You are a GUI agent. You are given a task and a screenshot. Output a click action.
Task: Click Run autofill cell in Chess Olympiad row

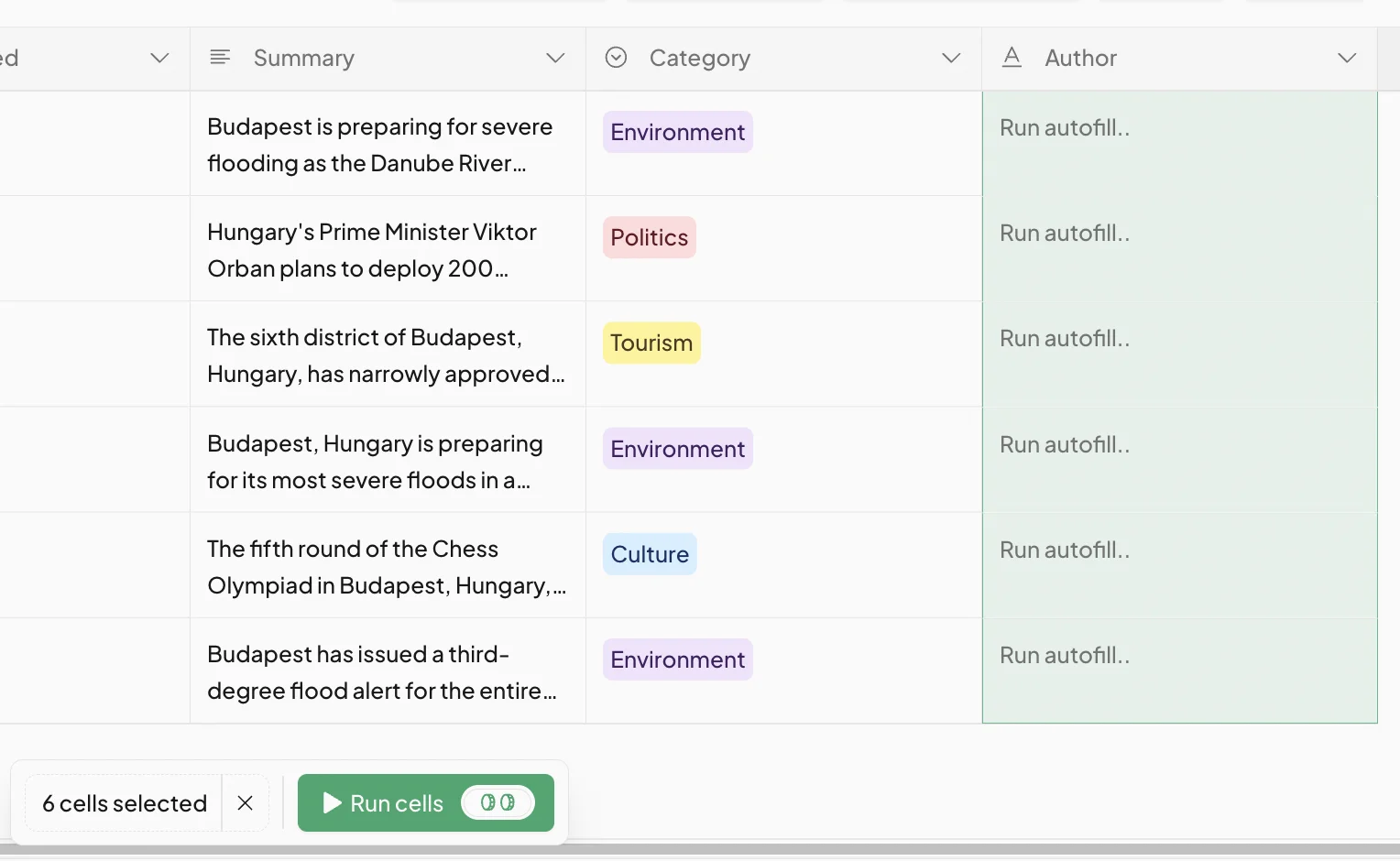coord(1179,566)
